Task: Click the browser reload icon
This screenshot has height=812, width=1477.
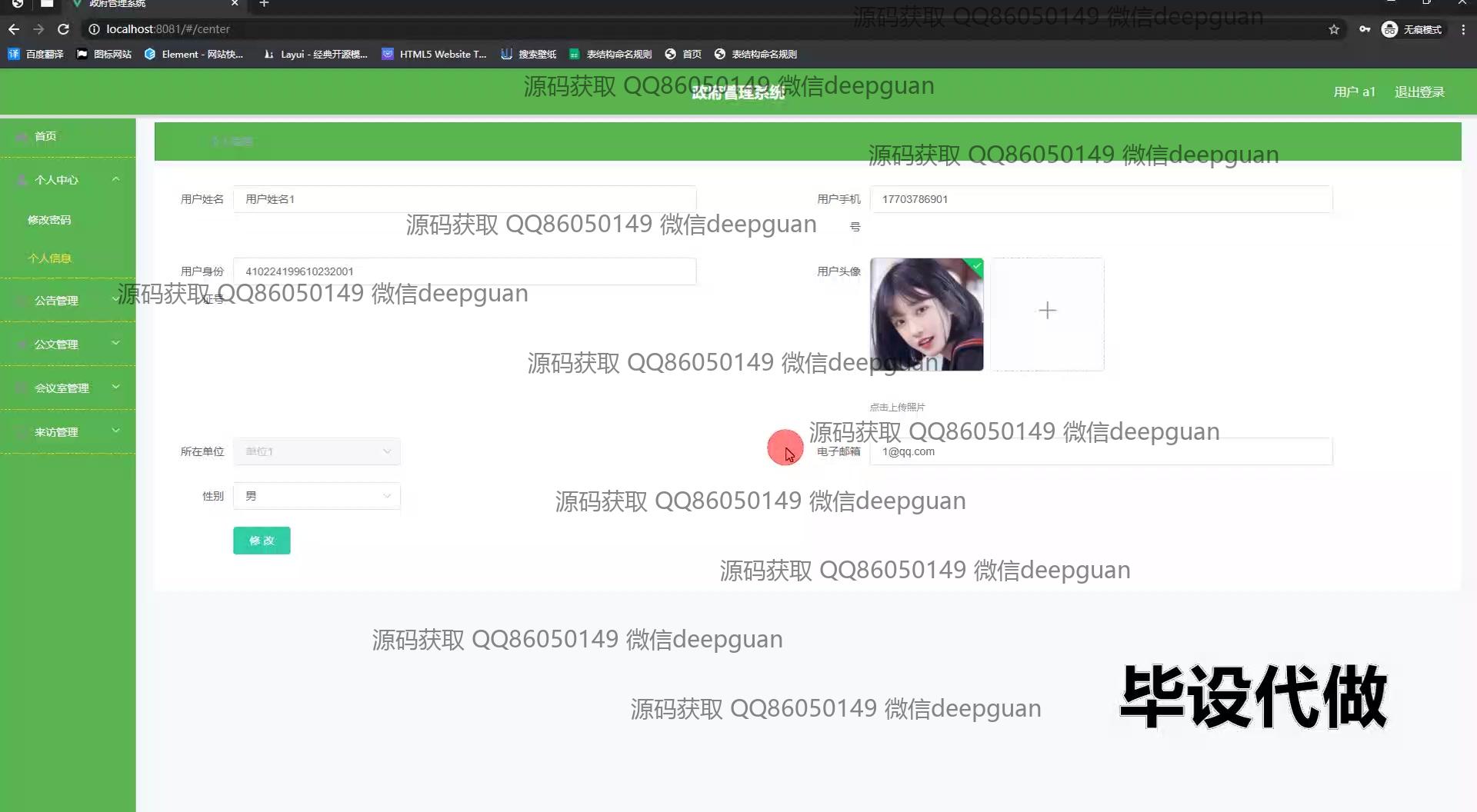Action: click(64, 29)
